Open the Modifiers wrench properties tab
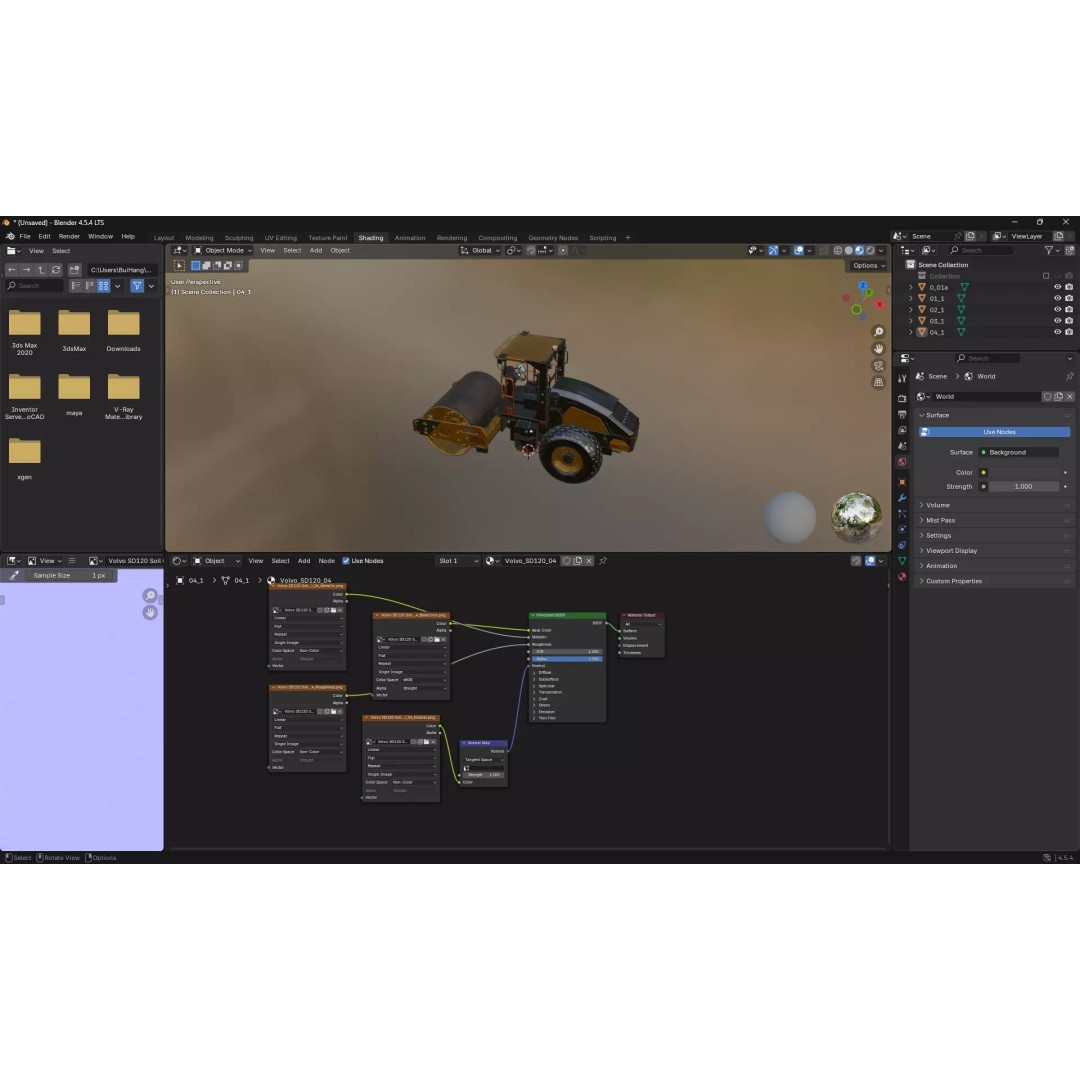Viewport: 1080px width, 1080px height. click(902, 498)
